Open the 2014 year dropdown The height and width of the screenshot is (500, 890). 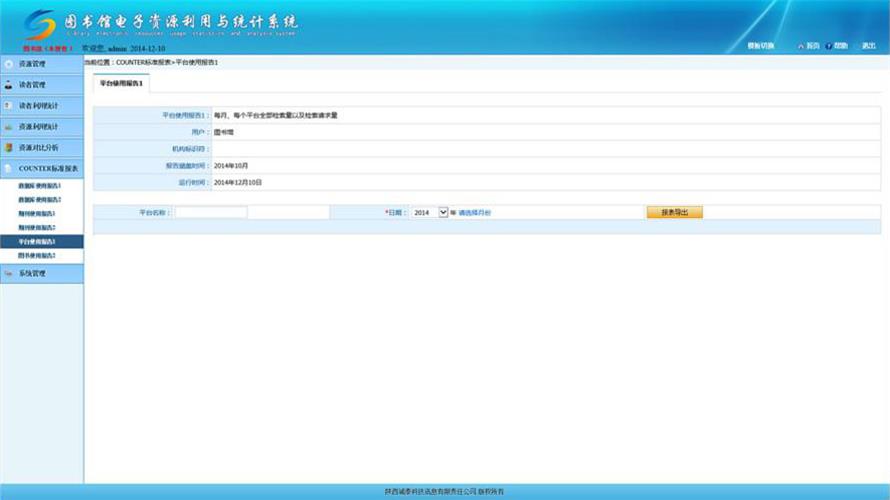tap(443, 213)
